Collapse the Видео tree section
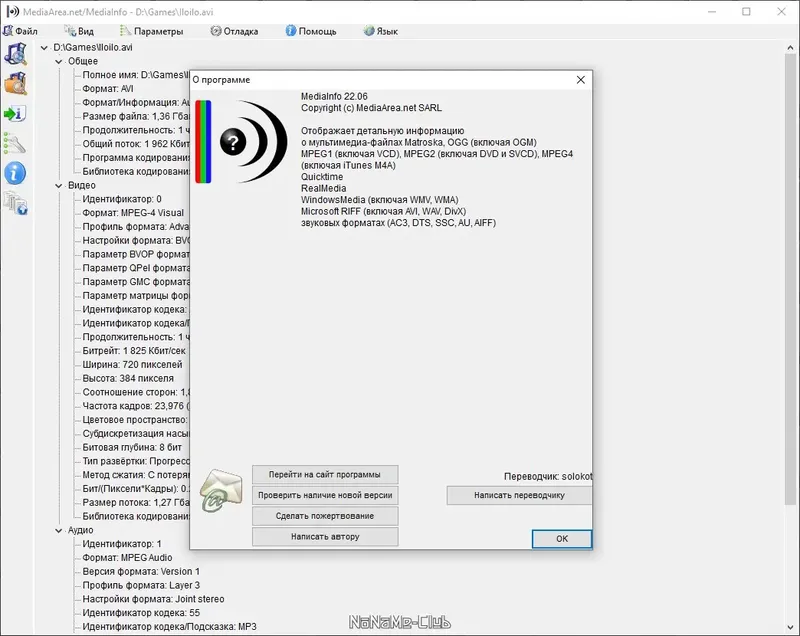The height and width of the screenshot is (636, 800). click(58, 186)
